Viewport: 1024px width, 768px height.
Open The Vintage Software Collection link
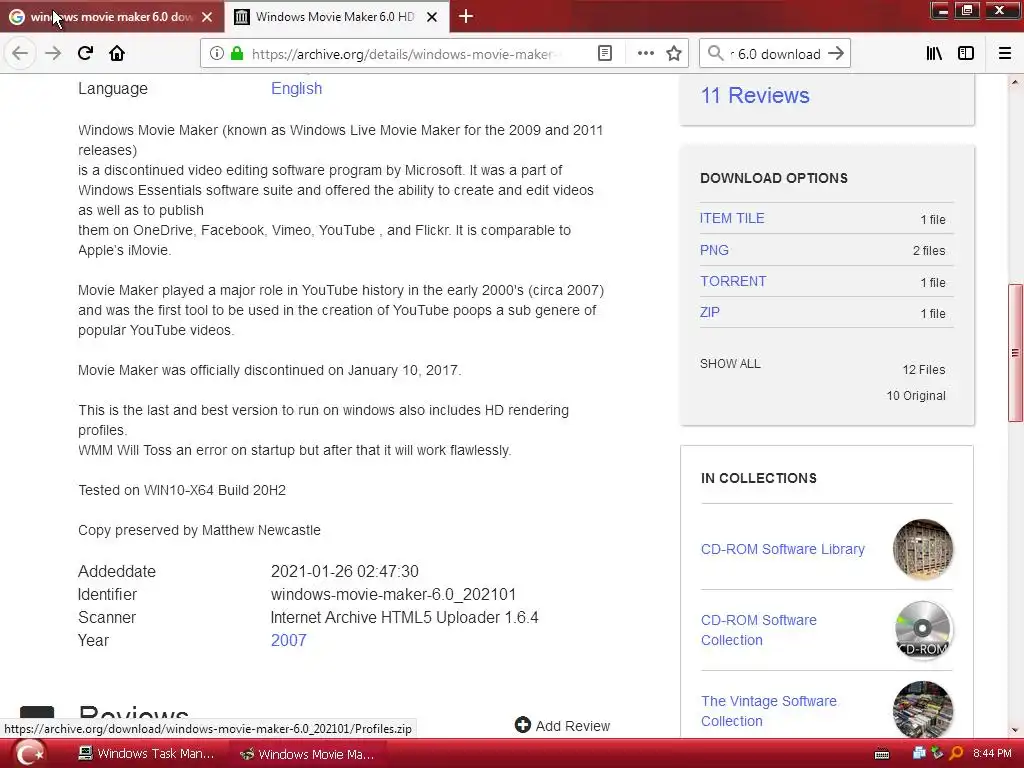click(769, 711)
